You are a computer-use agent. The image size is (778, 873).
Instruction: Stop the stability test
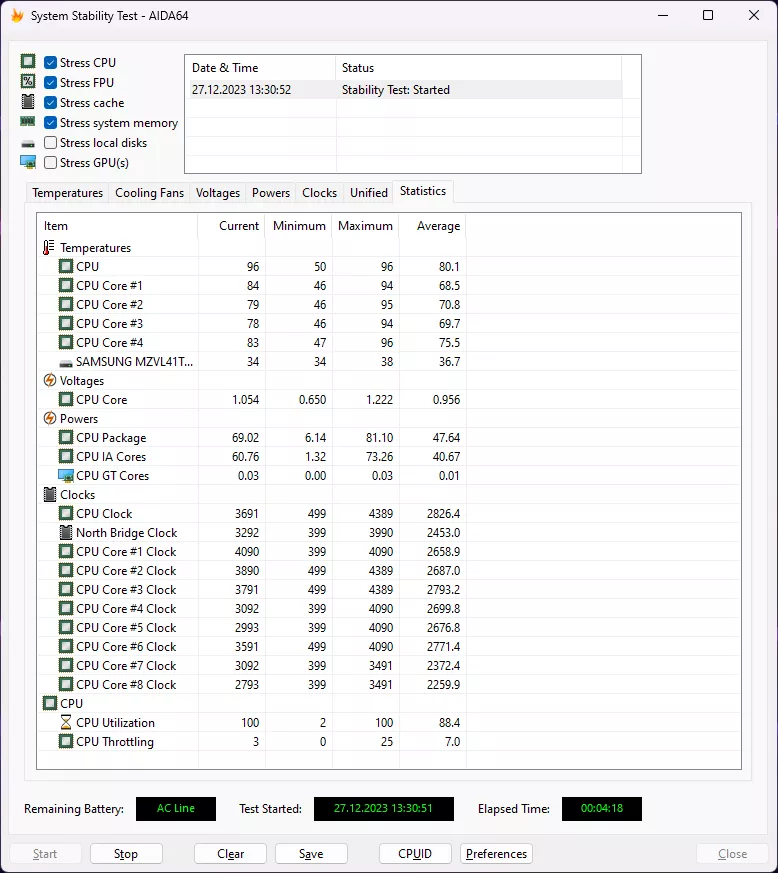click(x=126, y=854)
